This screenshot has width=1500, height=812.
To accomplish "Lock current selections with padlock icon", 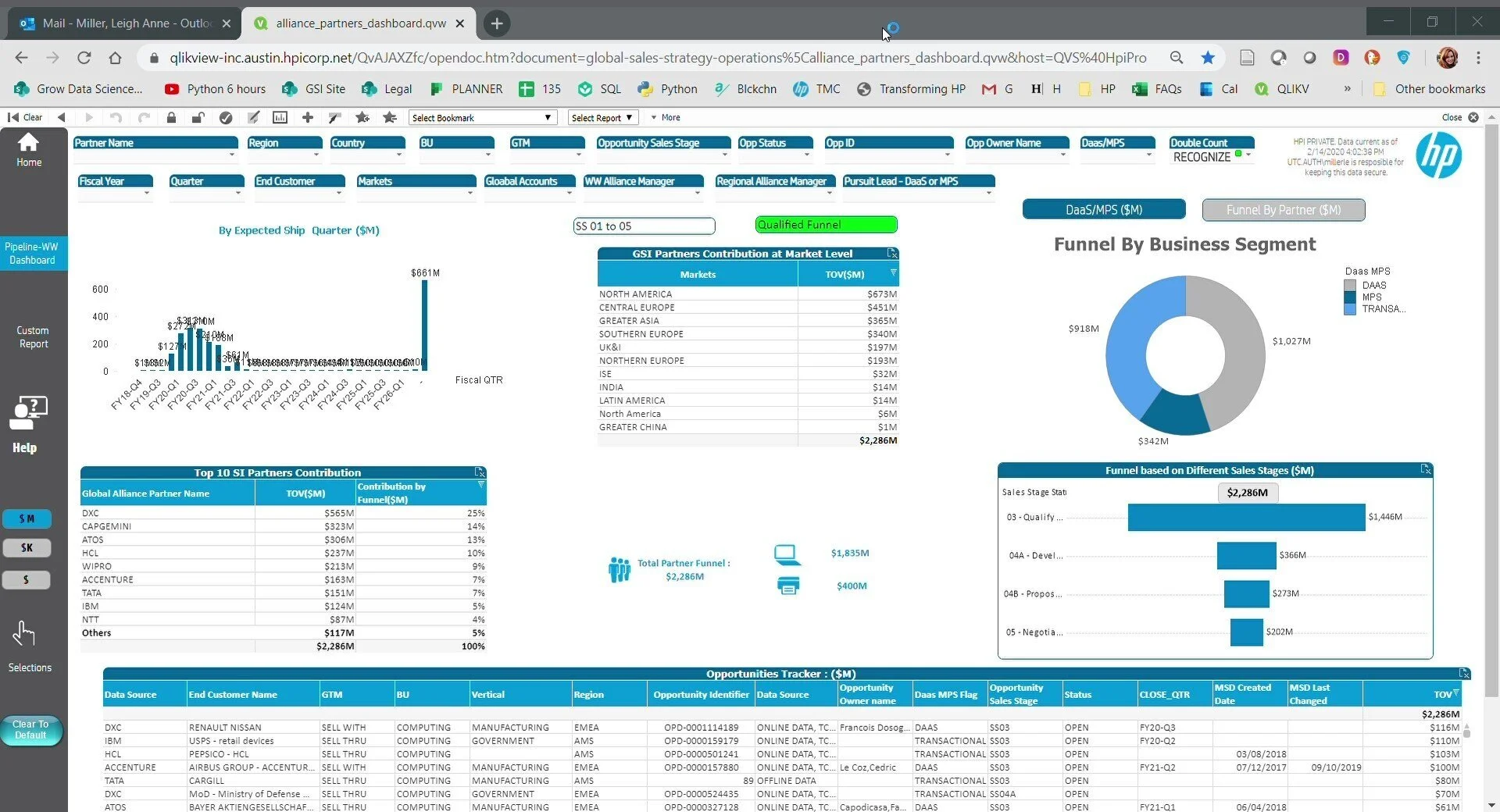I will [171, 117].
